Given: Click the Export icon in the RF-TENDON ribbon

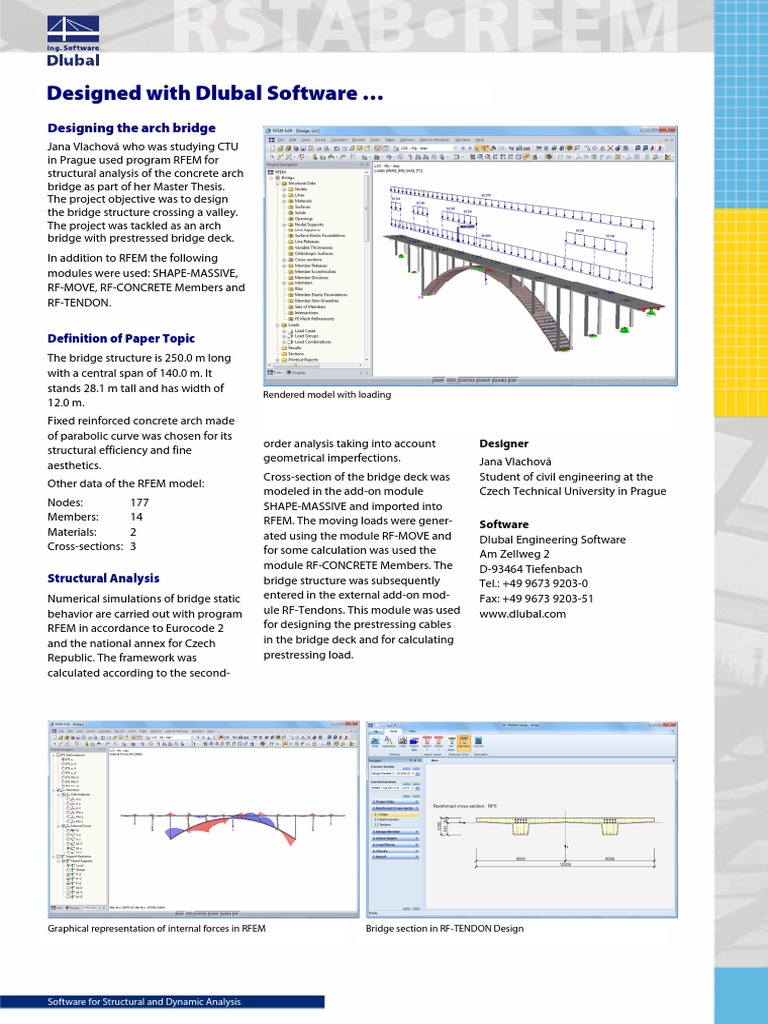Looking at the screenshot, I should (x=439, y=743).
